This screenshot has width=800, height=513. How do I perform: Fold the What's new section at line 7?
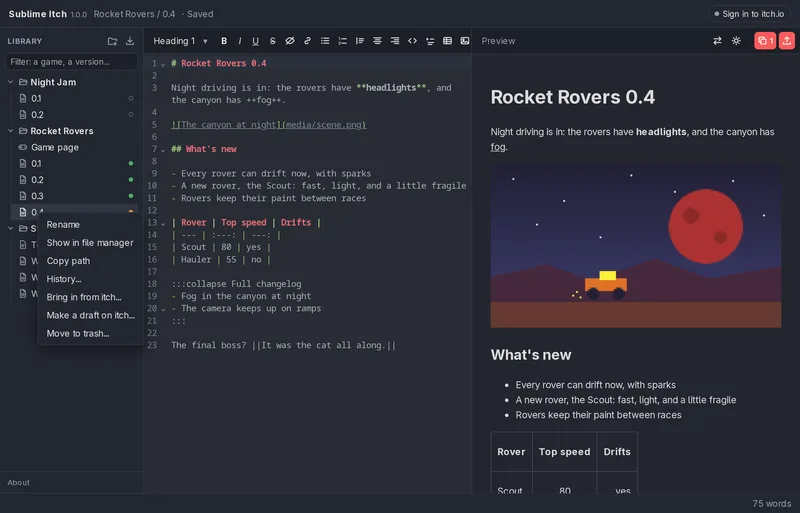point(163,150)
